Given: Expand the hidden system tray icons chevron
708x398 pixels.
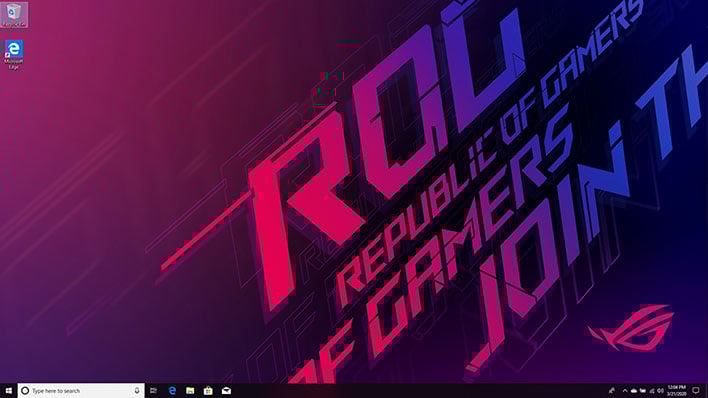Looking at the screenshot, I should coord(625,391).
